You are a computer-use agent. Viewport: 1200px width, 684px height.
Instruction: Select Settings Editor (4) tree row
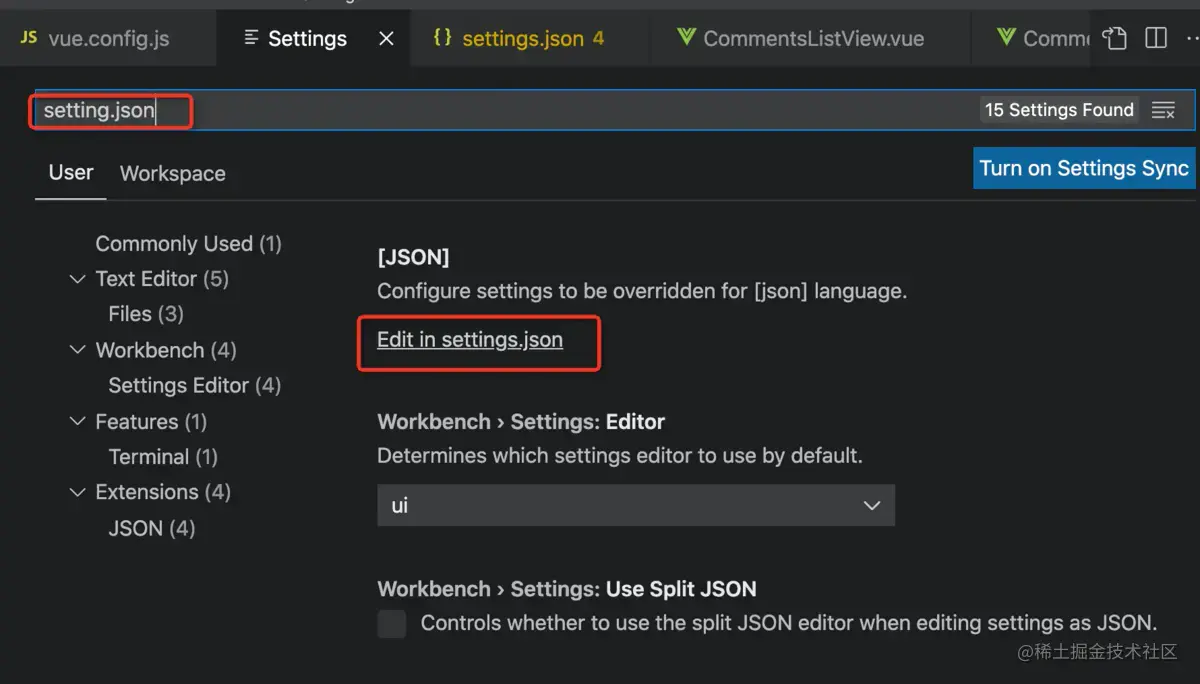tap(194, 385)
